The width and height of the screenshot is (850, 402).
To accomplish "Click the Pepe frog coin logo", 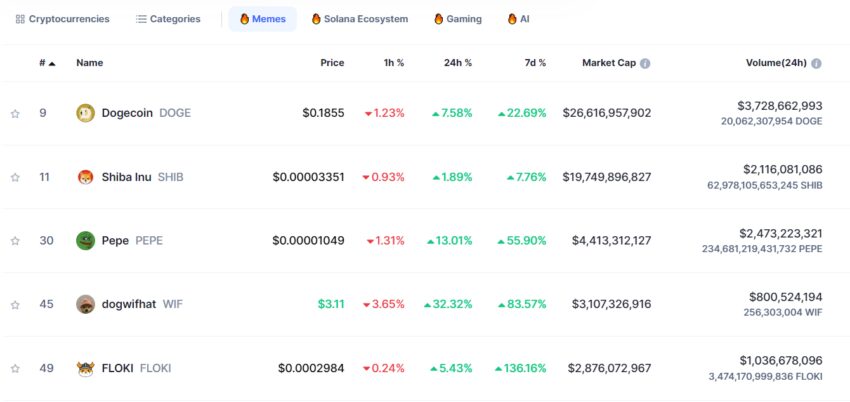I will pyautogui.click(x=85, y=240).
